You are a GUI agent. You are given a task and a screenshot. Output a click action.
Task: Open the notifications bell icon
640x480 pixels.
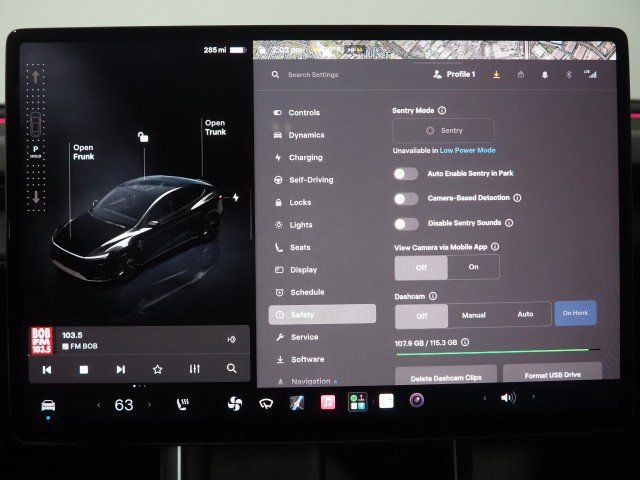545,75
